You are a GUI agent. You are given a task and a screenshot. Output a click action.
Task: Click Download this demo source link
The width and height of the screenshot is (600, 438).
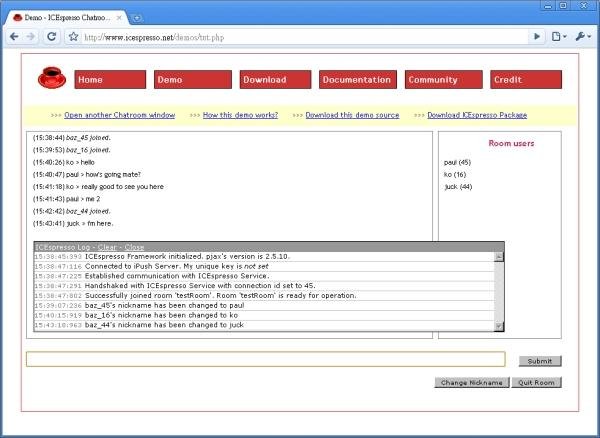352,115
